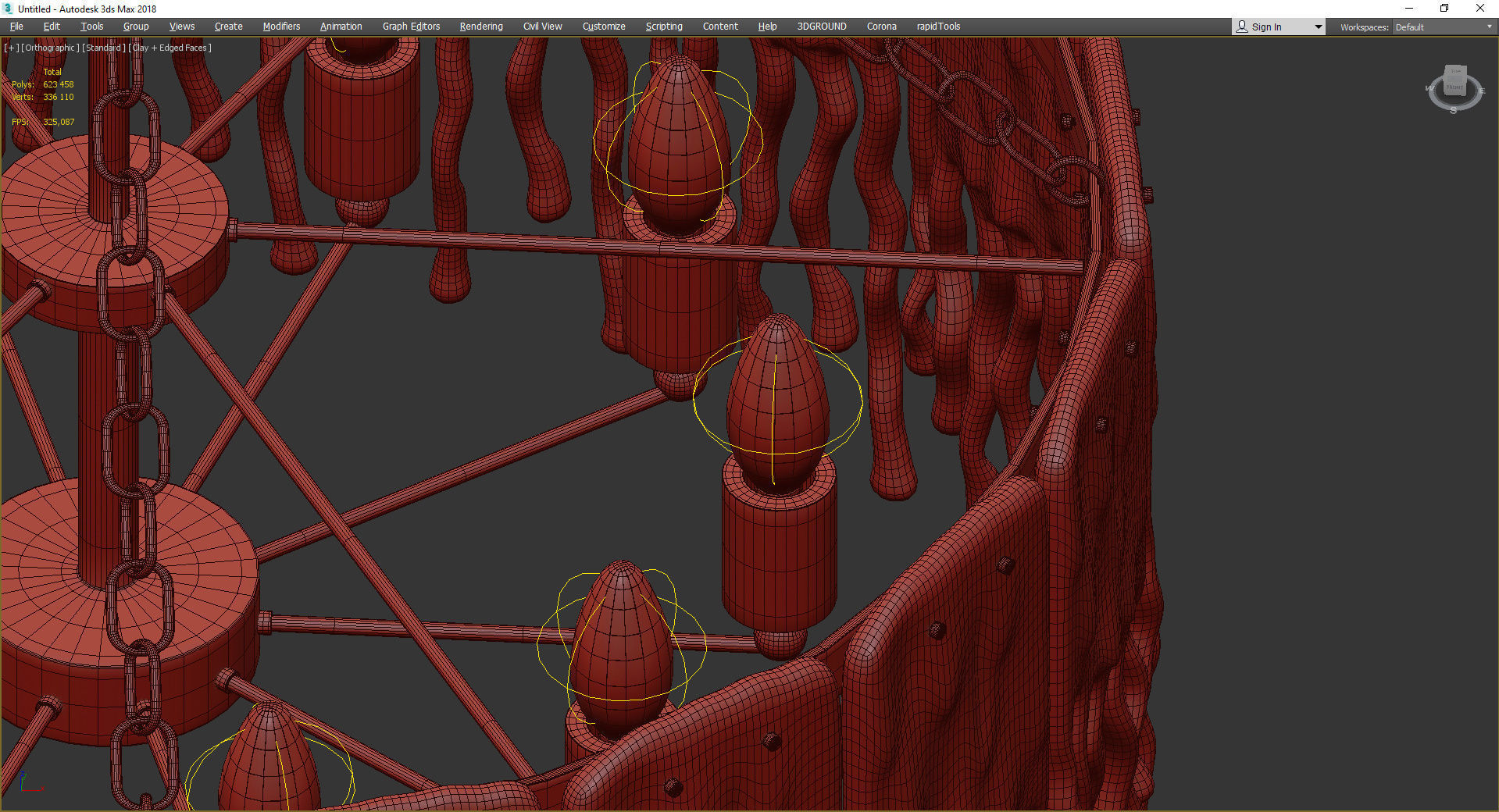This screenshot has height=812, width=1499.
Task: Open the Content menu
Action: (x=720, y=27)
